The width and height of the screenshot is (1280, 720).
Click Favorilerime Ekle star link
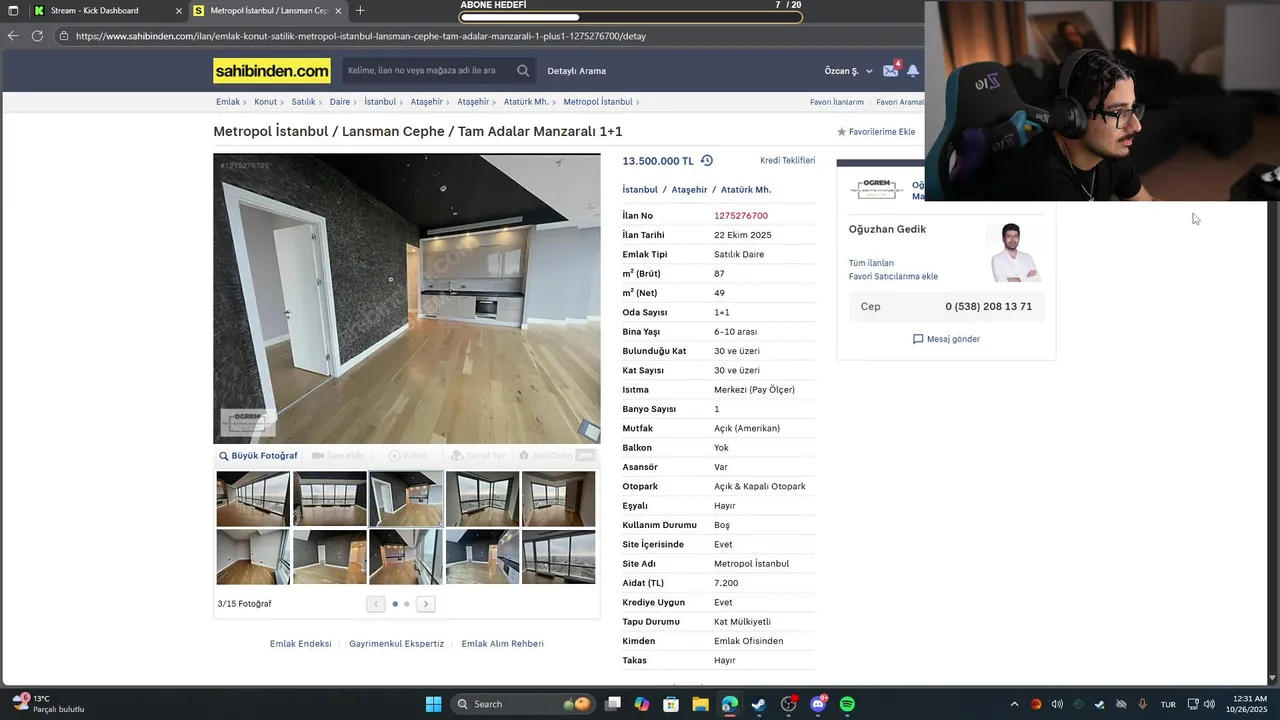coord(876,132)
